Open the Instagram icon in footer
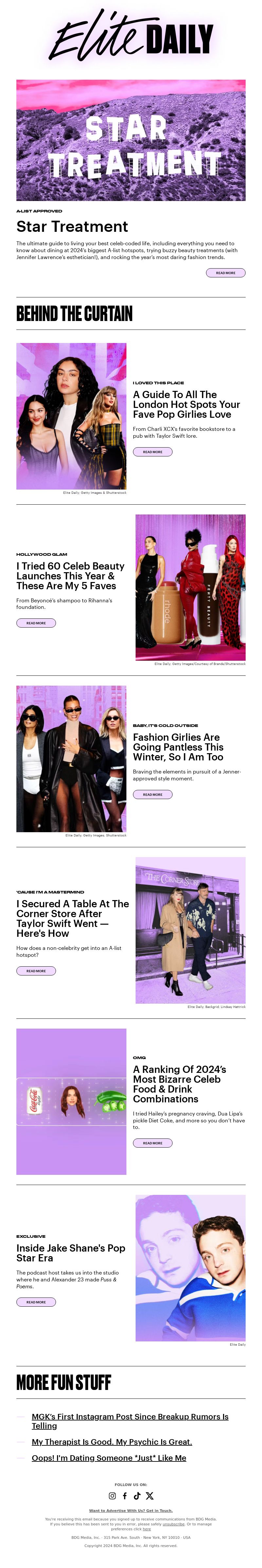262x1568 pixels. pyautogui.click(x=112, y=1496)
